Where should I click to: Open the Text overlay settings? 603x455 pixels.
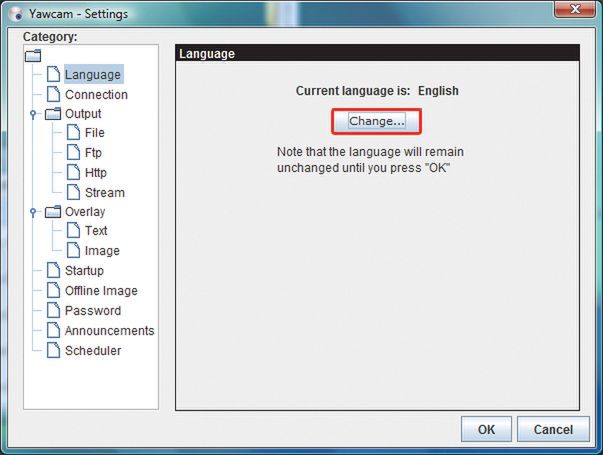[96, 230]
